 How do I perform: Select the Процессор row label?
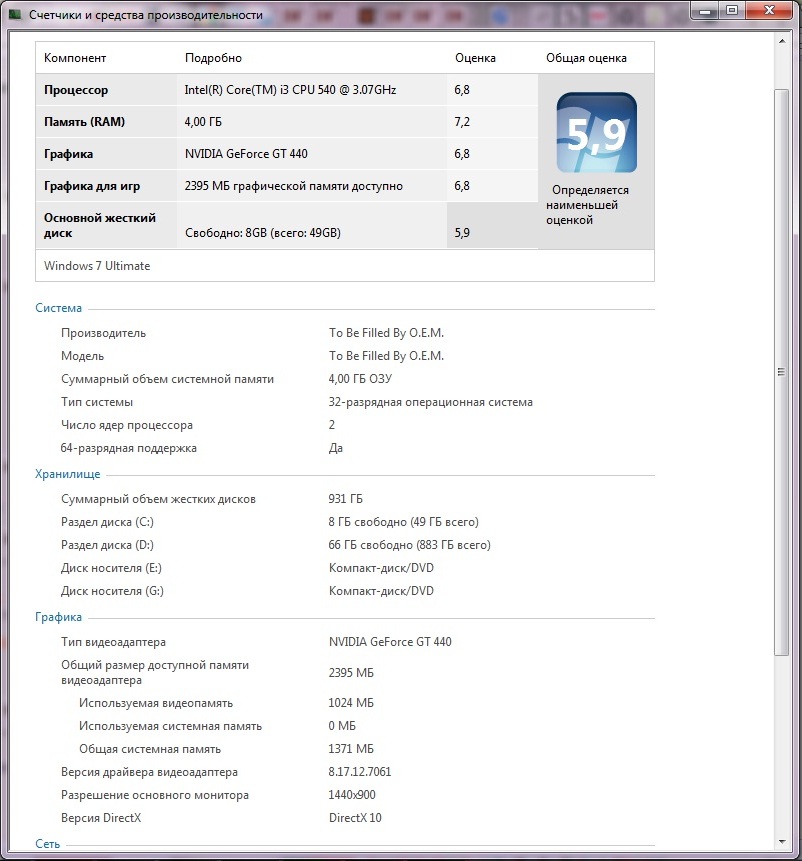(76, 90)
